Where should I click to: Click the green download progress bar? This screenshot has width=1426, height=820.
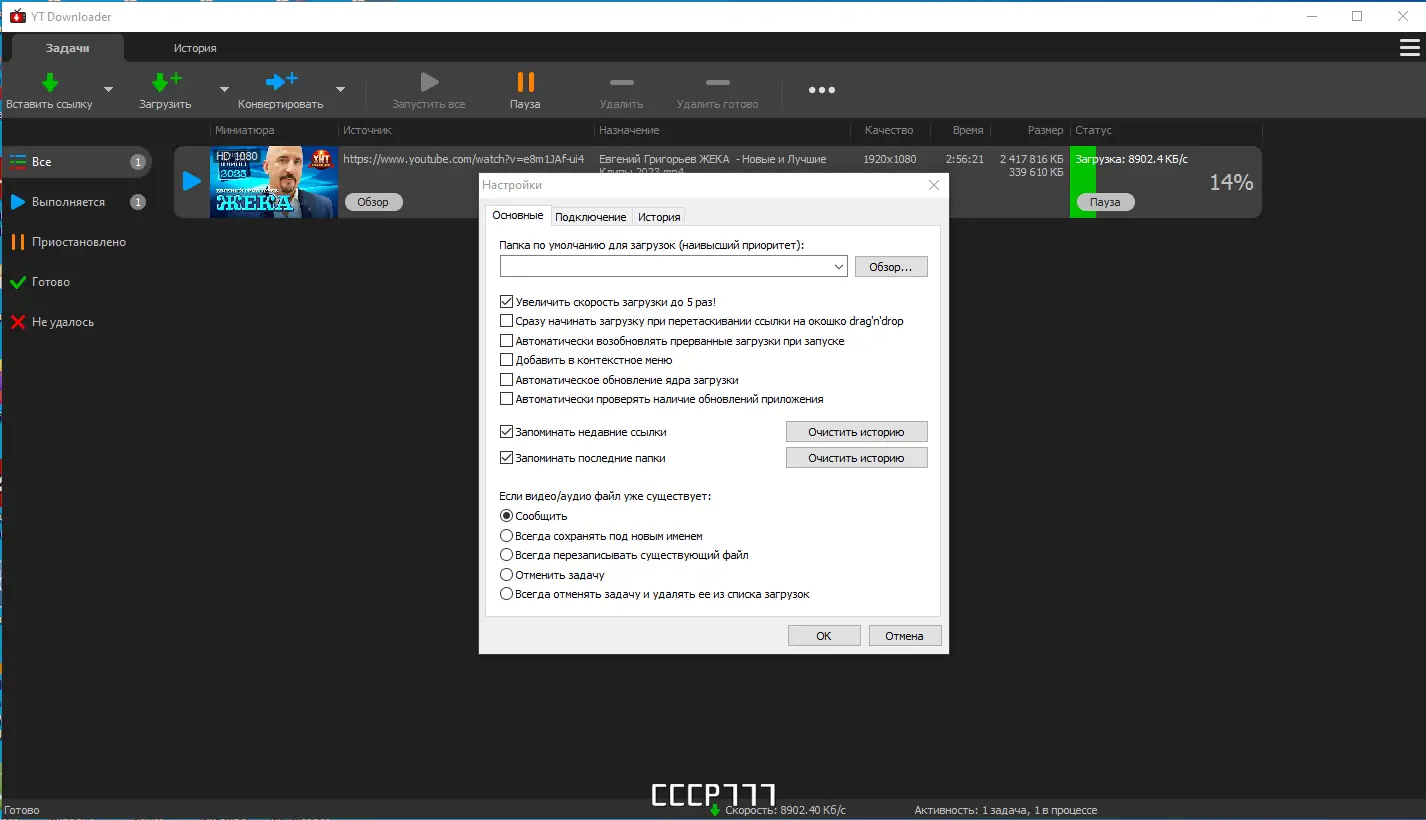pos(1083,182)
